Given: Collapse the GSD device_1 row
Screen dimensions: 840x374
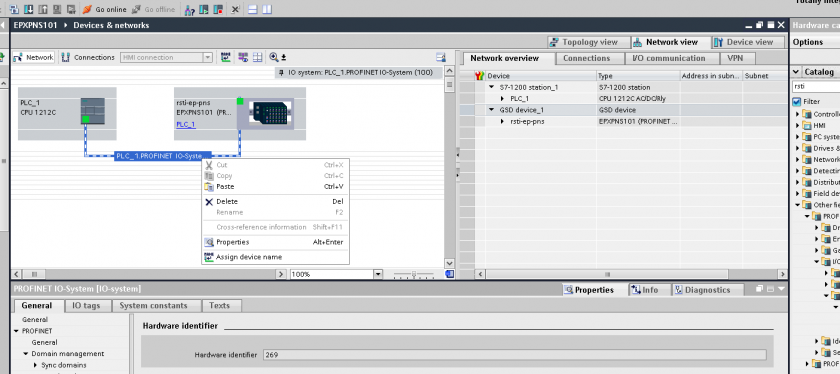Looking at the screenshot, I should (x=492, y=110).
